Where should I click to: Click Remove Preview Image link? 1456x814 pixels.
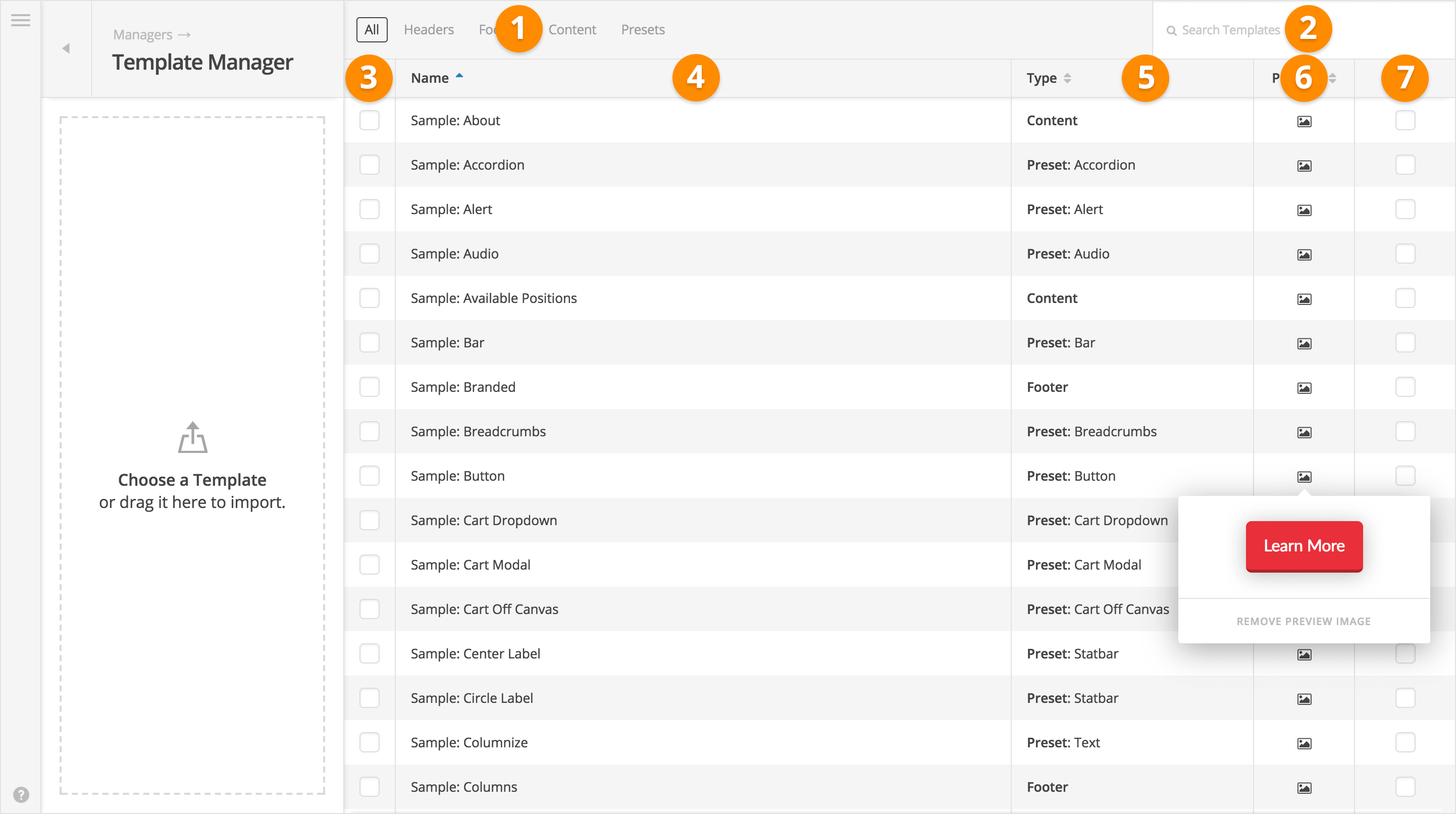(1303, 621)
